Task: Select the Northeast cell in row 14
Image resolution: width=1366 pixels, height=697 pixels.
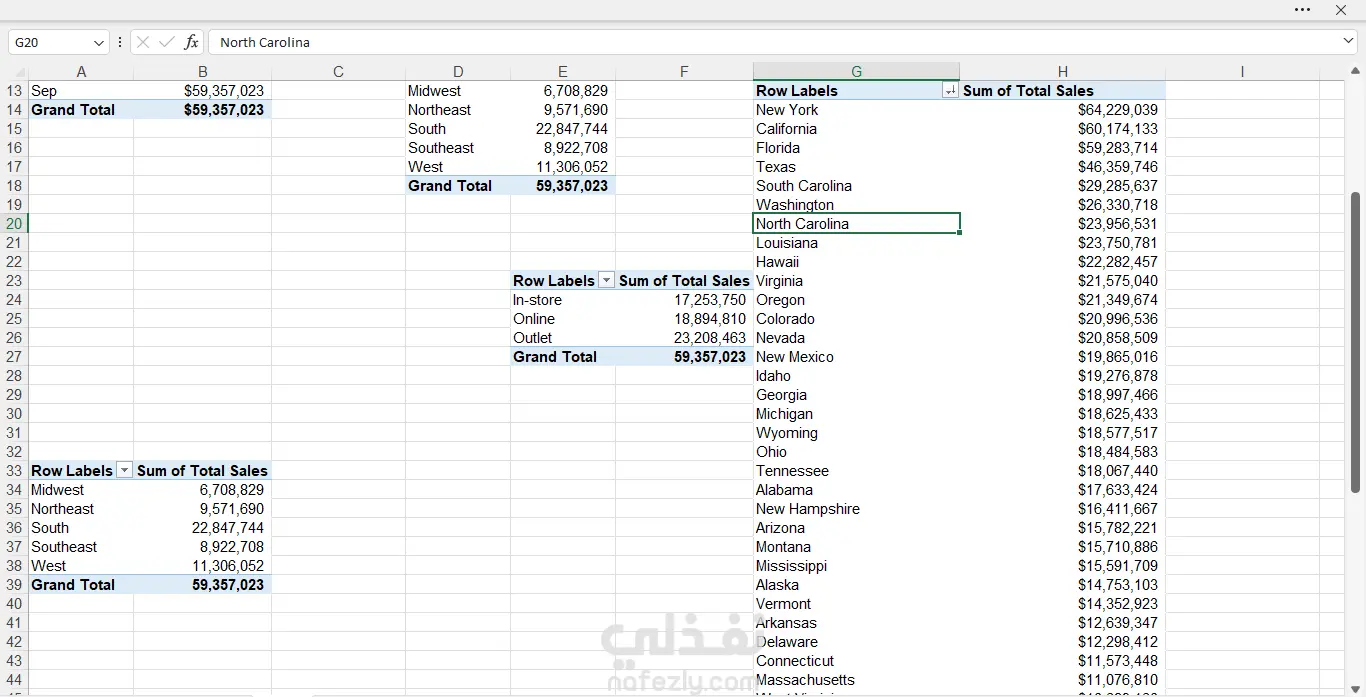Action: click(458, 110)
